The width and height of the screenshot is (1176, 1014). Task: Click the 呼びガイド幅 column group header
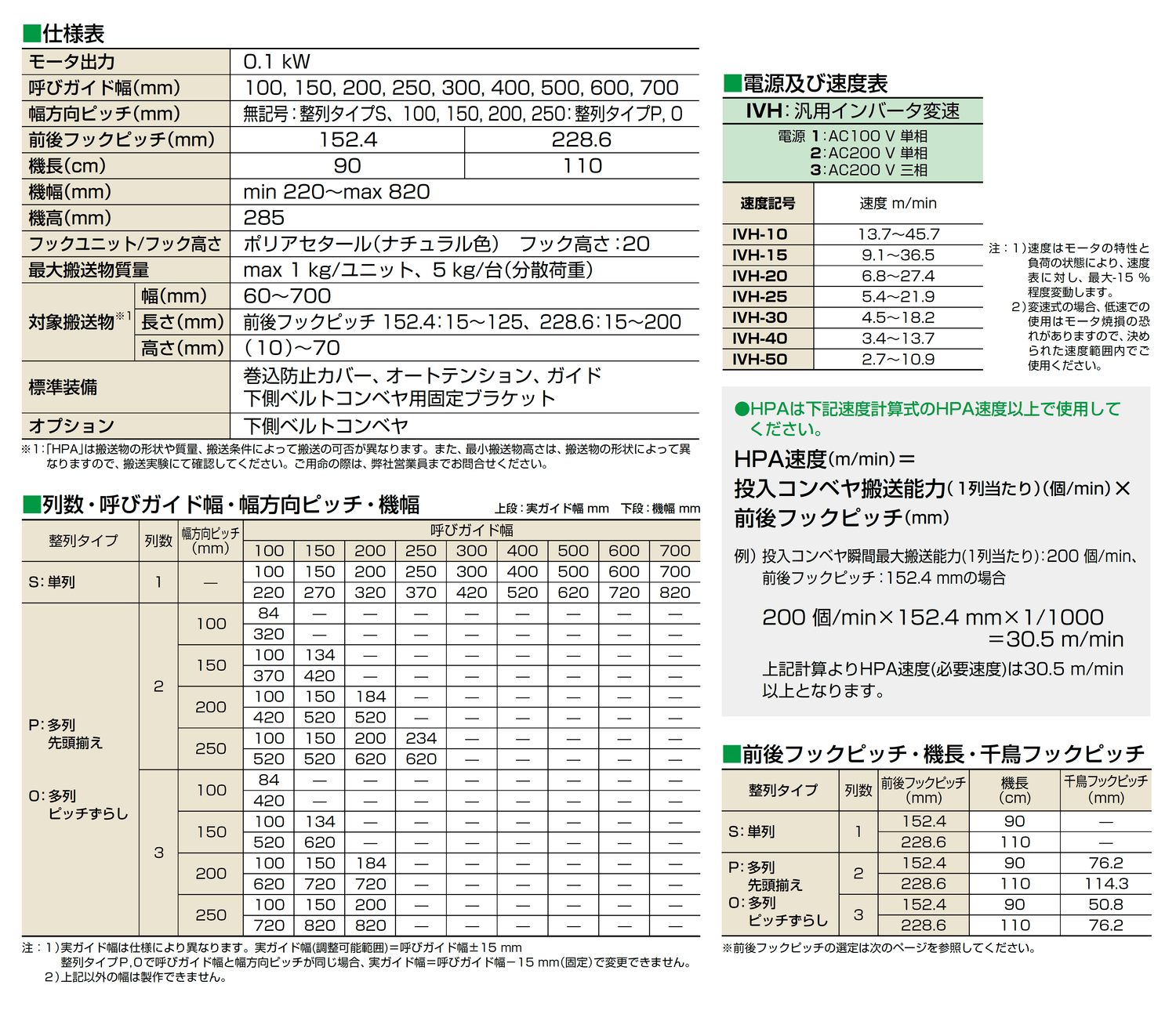[472, 531]
